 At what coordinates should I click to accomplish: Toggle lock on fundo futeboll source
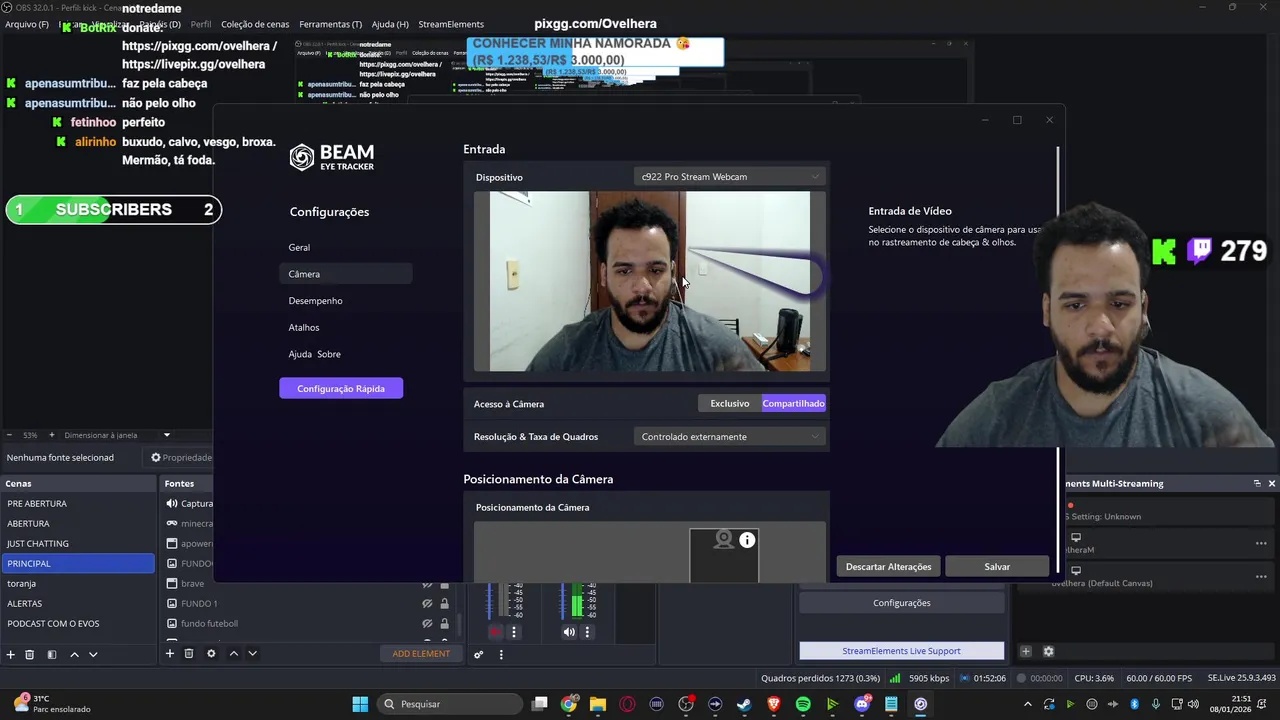444,624
